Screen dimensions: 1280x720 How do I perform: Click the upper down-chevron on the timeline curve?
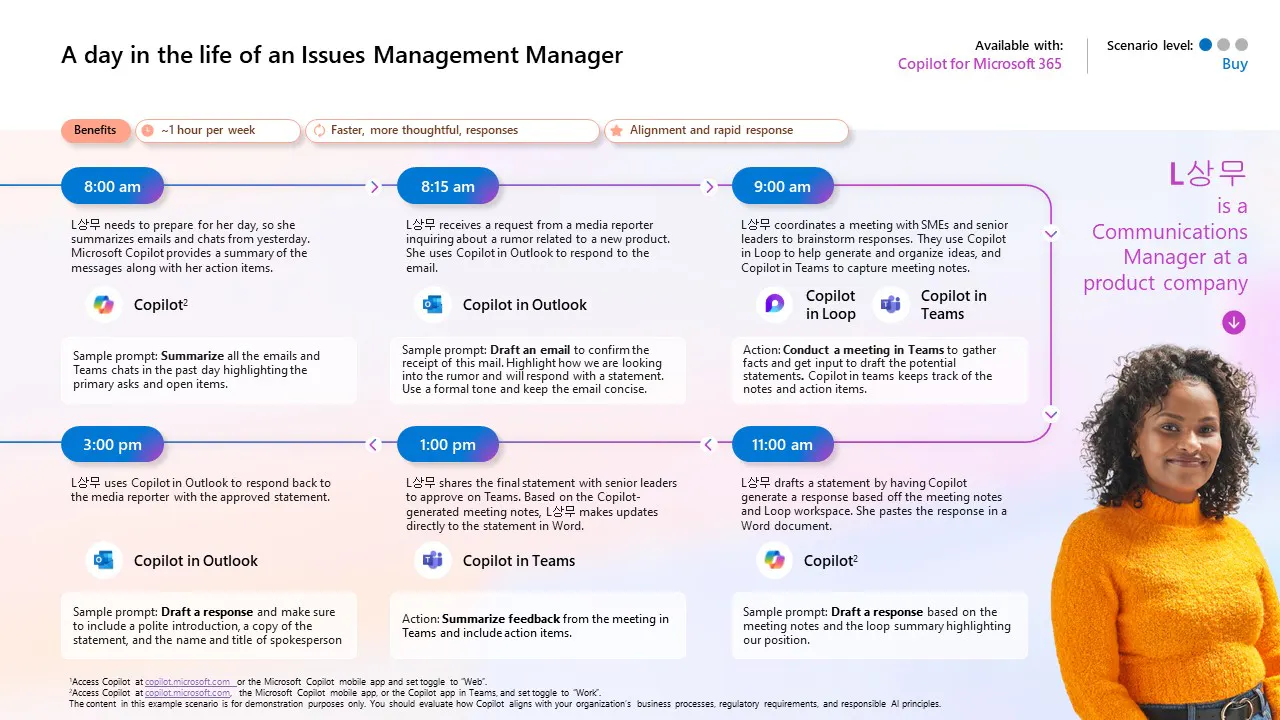pyautogui.click(x=1050, y=234)
